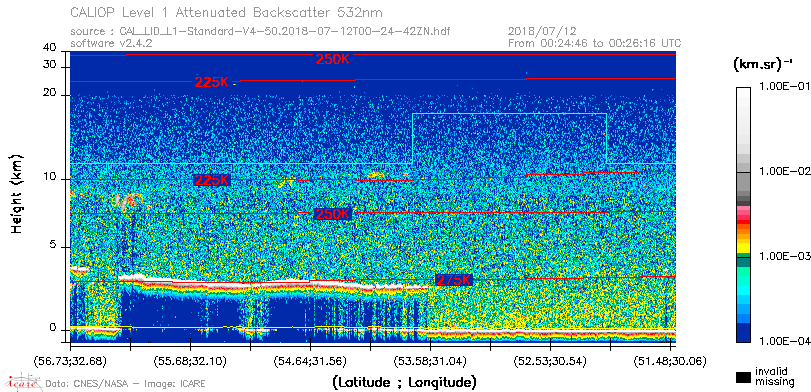811x392 pixels.
Task: Click the ICARE logo icon
Action: 22,382
